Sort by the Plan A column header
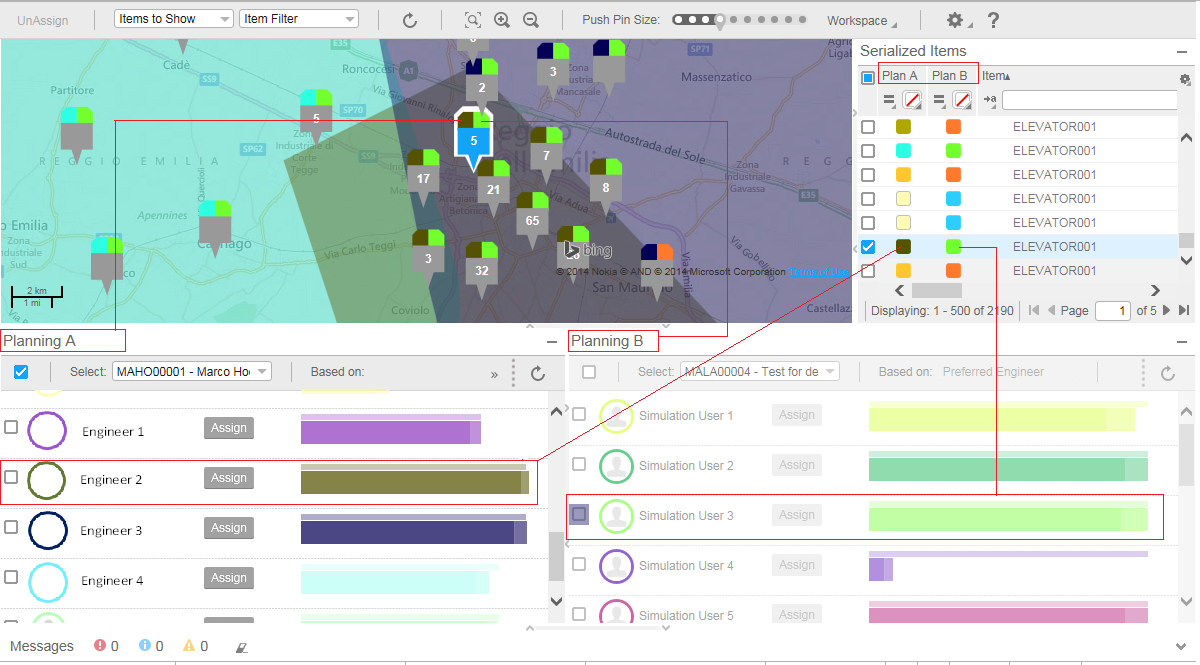Image resolution: width=1200 pixels, height=665 pixels. (x=899, y=76)
